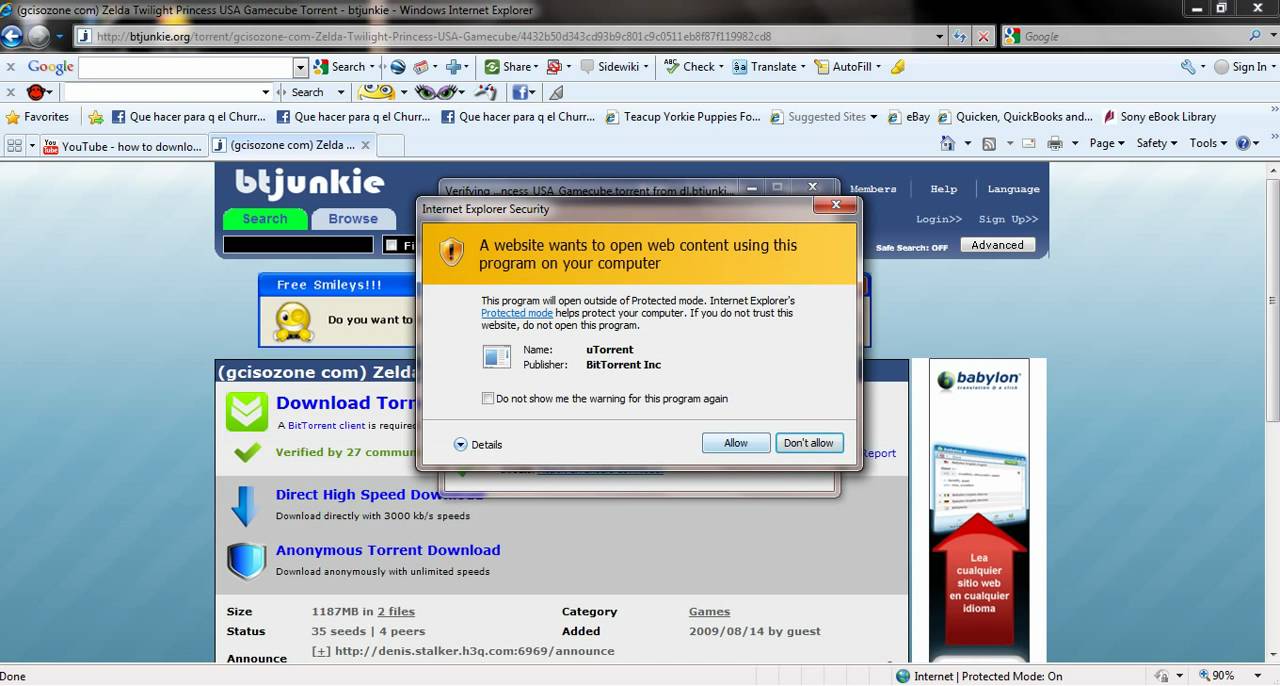Viewport: 1280px width, 686px height.
Task: Open the eBay favorites bar link
Action: click(x=908, y=117)
